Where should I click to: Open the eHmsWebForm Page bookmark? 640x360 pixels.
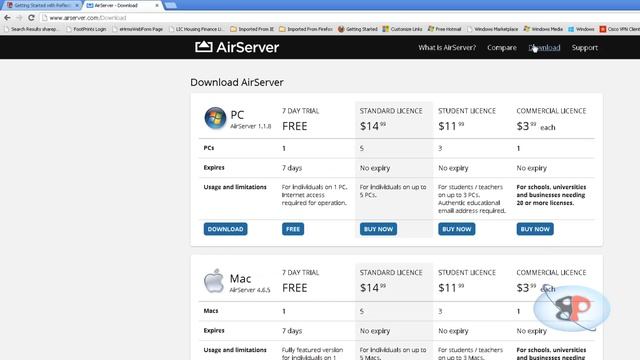coord(138,29)
